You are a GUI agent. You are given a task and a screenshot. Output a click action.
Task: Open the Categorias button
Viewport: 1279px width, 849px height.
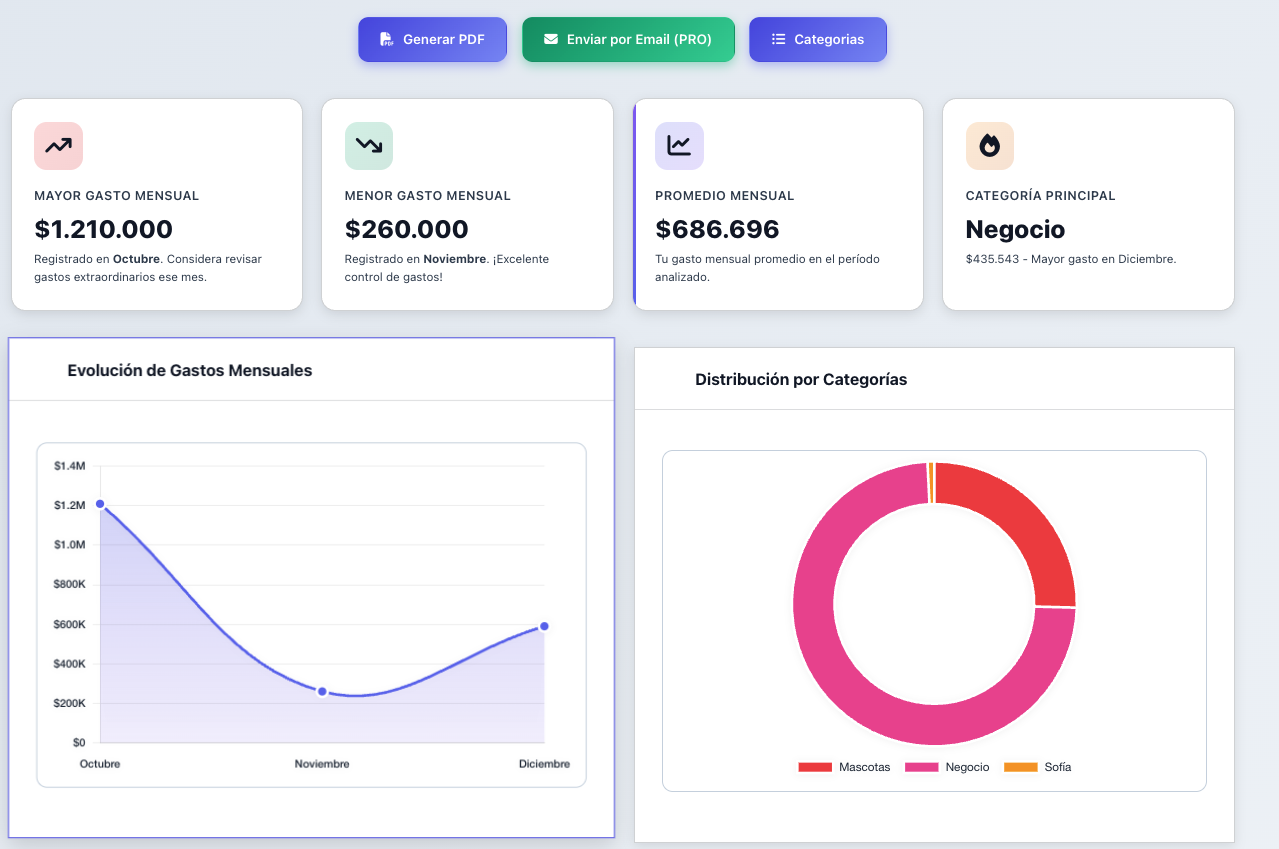(817, 40)
